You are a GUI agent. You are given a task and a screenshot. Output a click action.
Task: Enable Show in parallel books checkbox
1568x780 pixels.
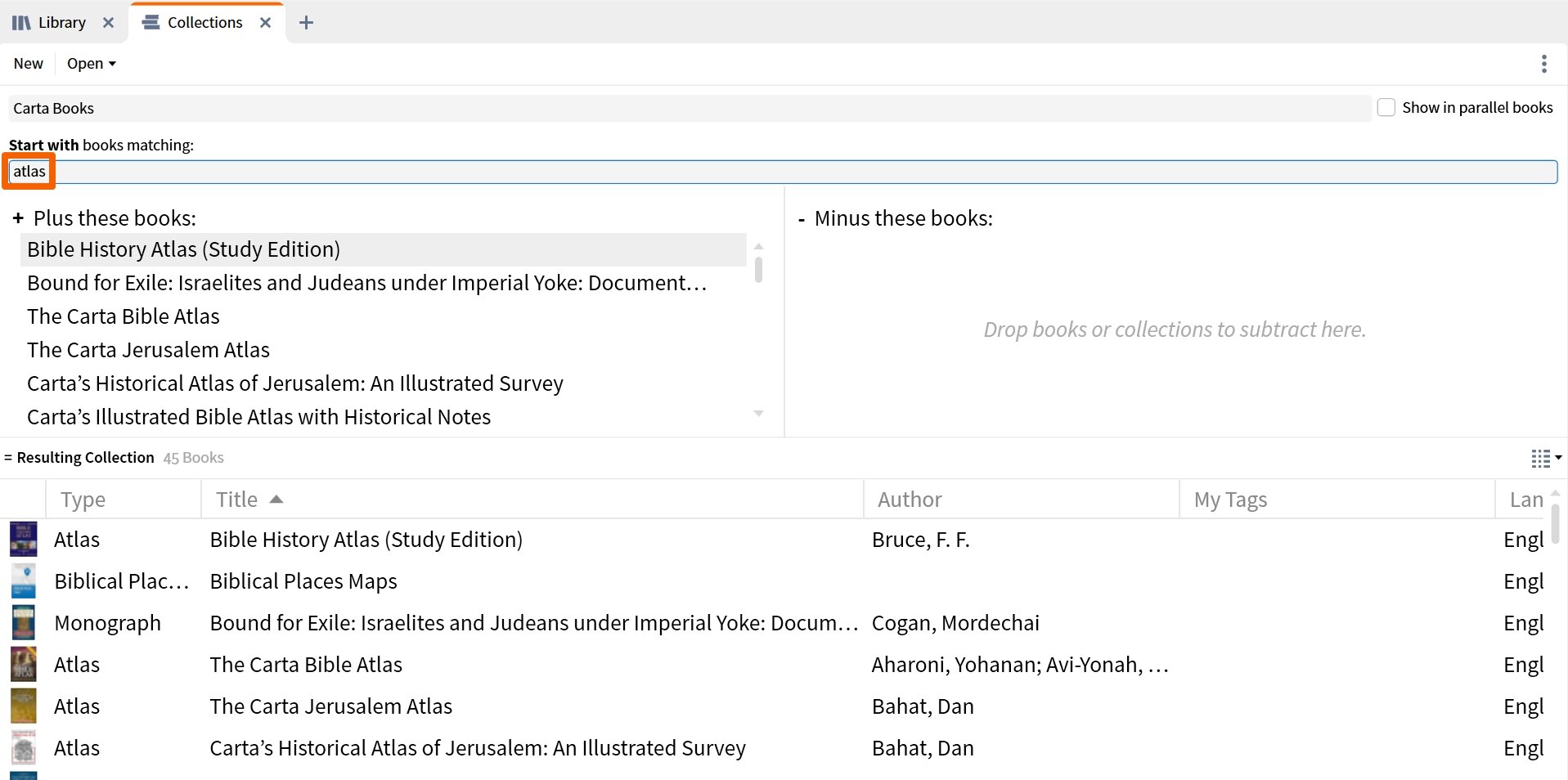1386,107
